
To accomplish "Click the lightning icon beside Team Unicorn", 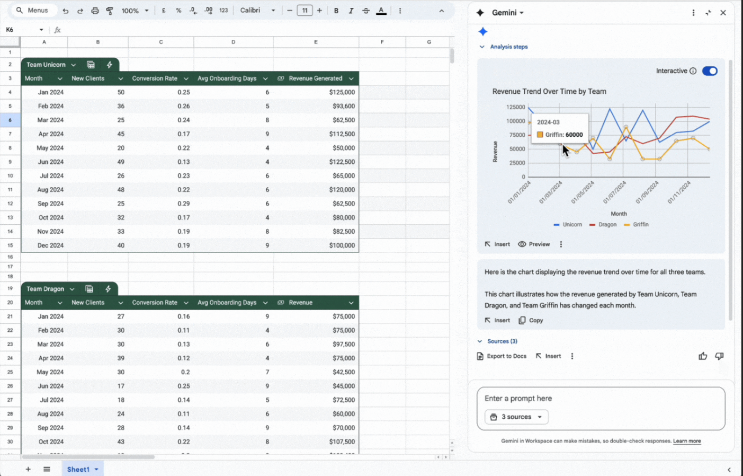I will click(x=109, y=65).
